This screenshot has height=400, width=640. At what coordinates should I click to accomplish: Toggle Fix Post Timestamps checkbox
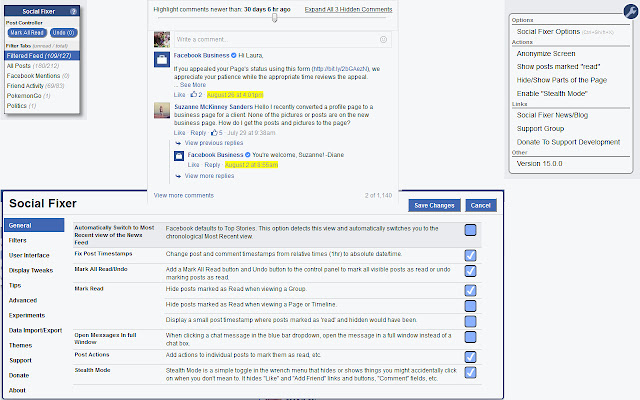point(470,255)
